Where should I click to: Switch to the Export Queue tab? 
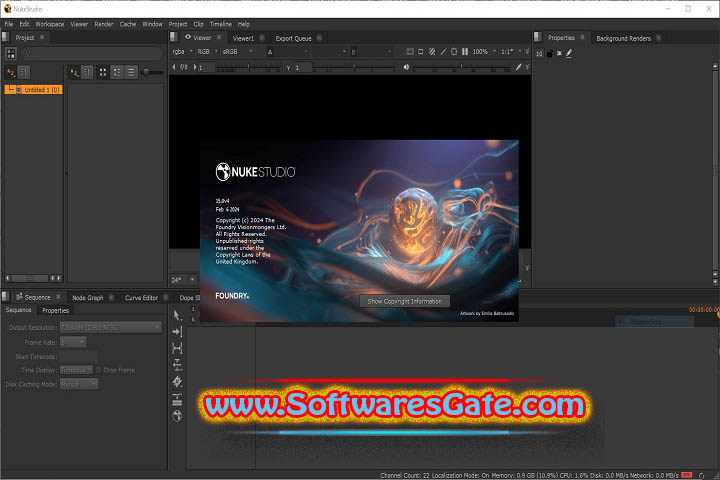pyautogui.click(x=293, y=38)
